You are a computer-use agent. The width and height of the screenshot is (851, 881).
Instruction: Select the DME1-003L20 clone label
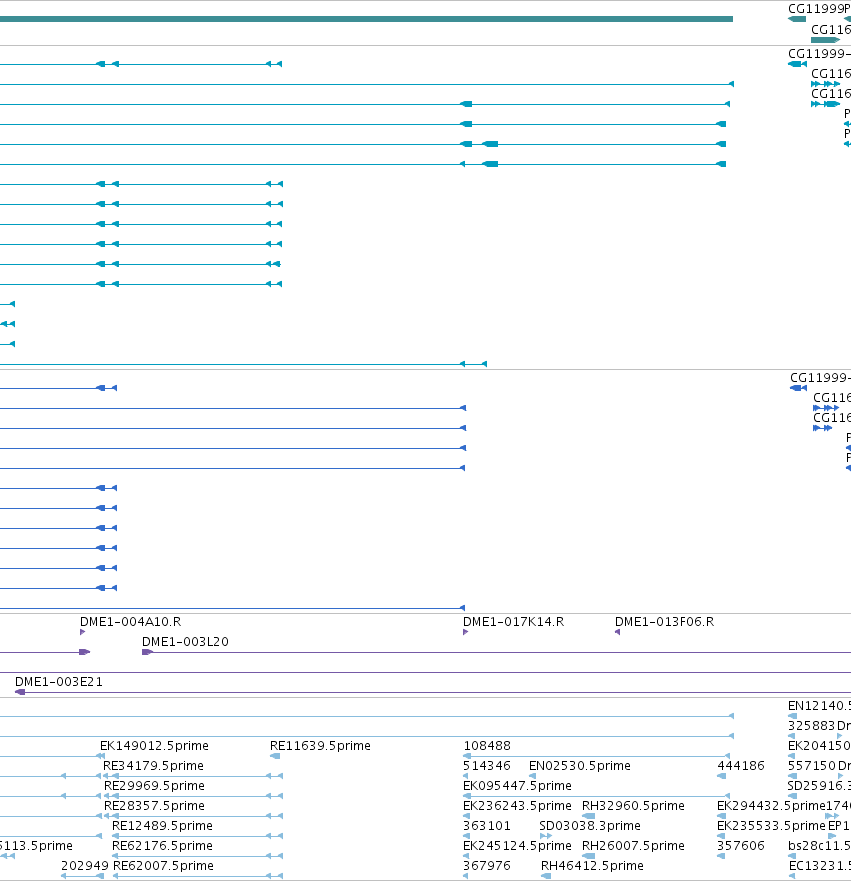click(185, 642)
